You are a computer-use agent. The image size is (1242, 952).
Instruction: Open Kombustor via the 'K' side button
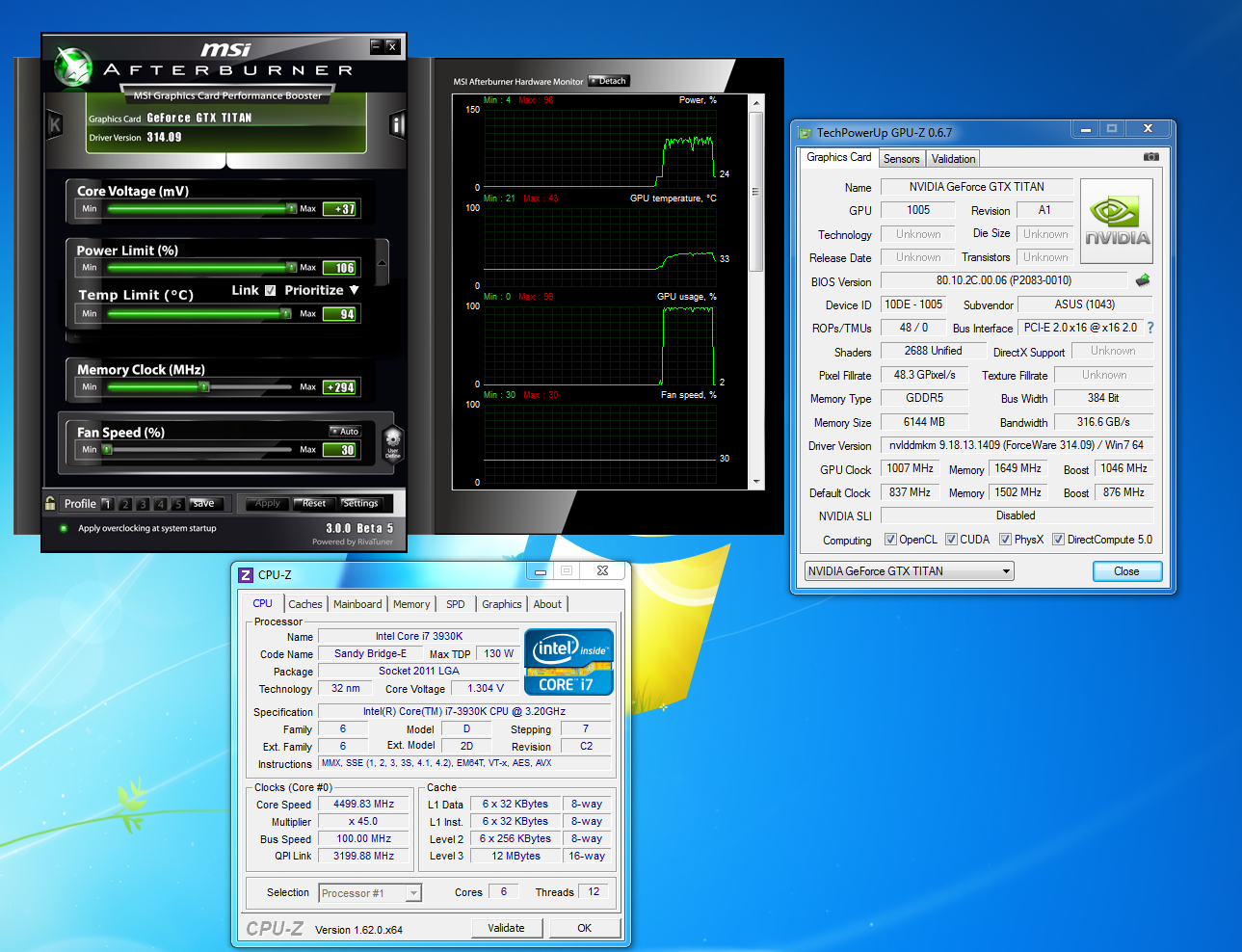pos(55,123)
